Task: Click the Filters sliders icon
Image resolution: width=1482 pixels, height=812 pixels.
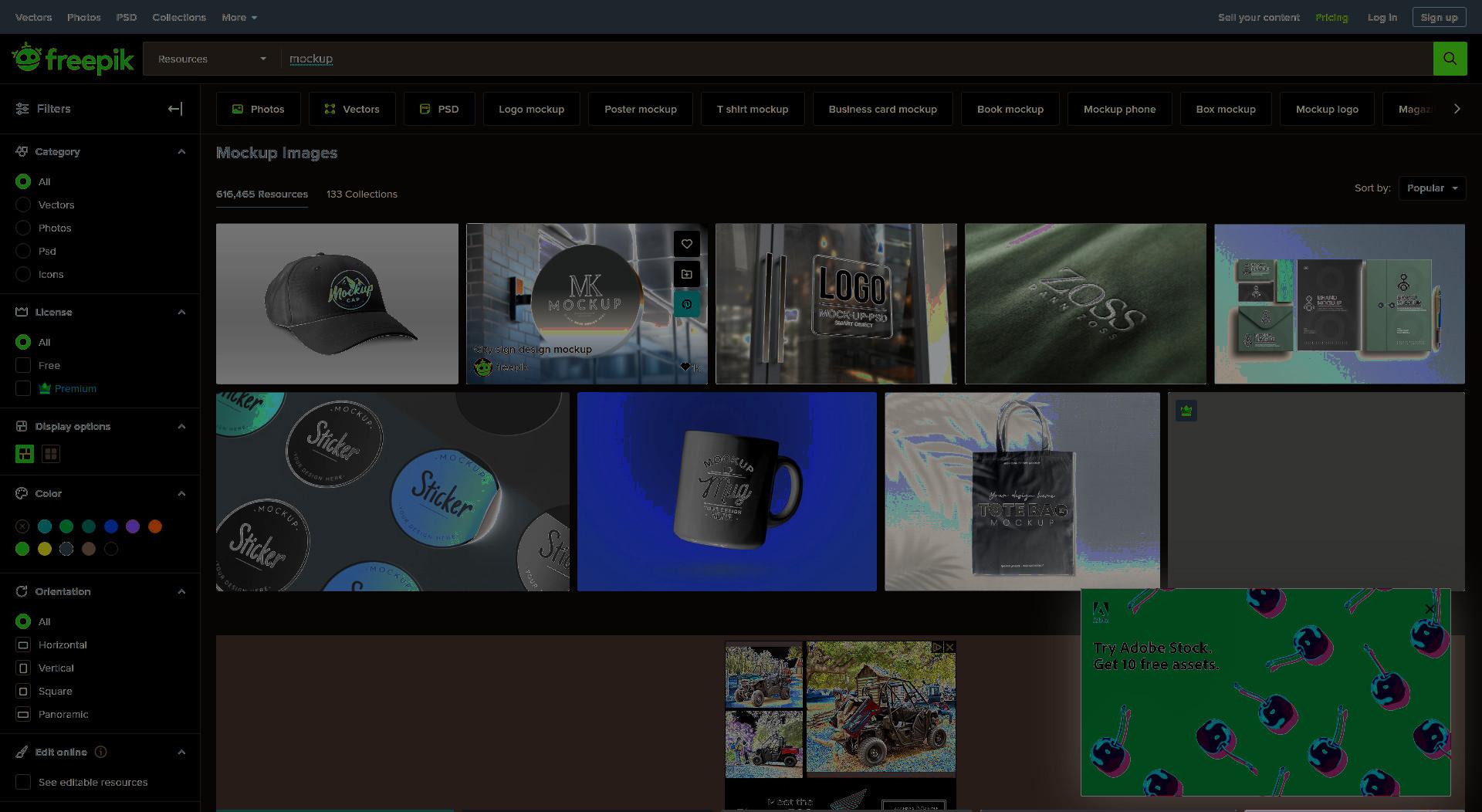Action: click(22, 109)
